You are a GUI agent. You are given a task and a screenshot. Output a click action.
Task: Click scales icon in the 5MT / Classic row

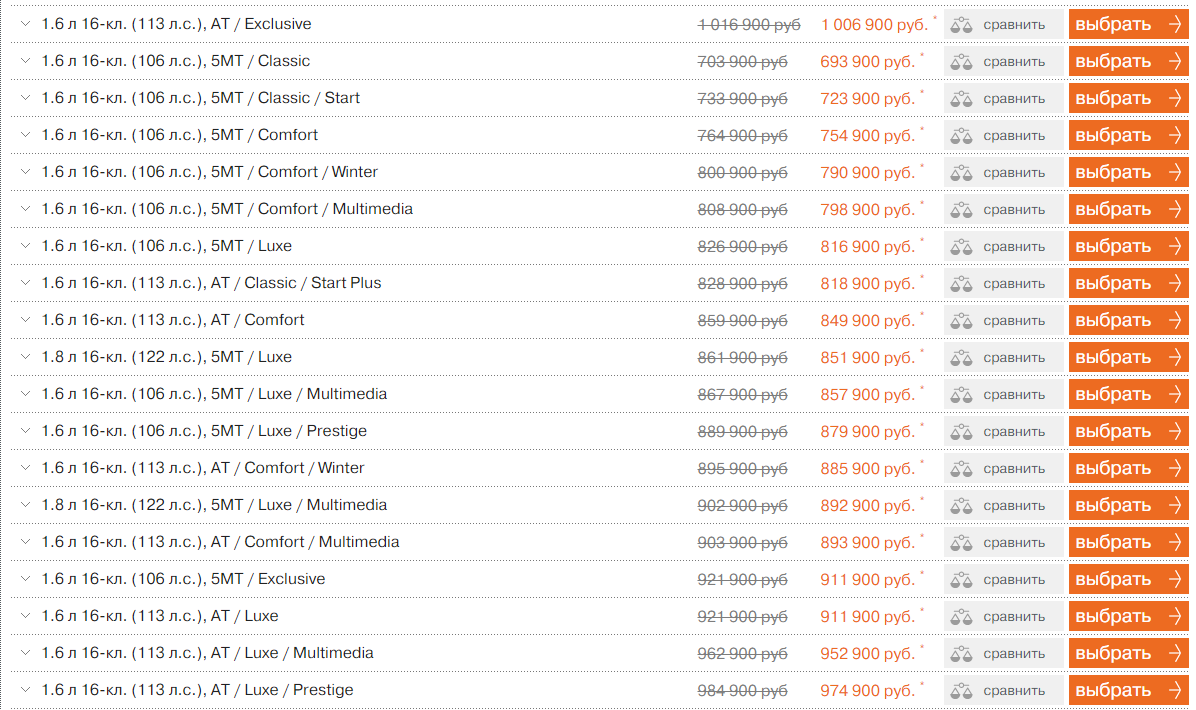click(x=961, y=62)
